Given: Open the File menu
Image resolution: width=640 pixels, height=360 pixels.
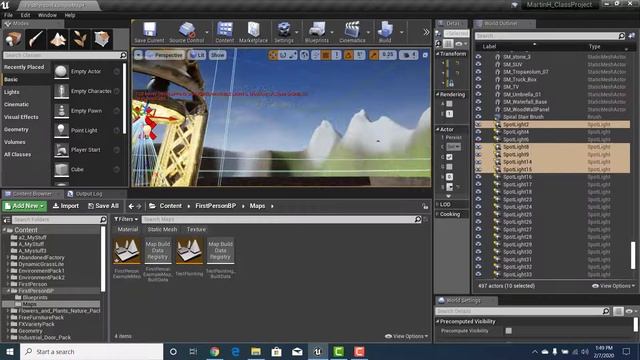Looking at the screenshot, I should tap(8, 15).
